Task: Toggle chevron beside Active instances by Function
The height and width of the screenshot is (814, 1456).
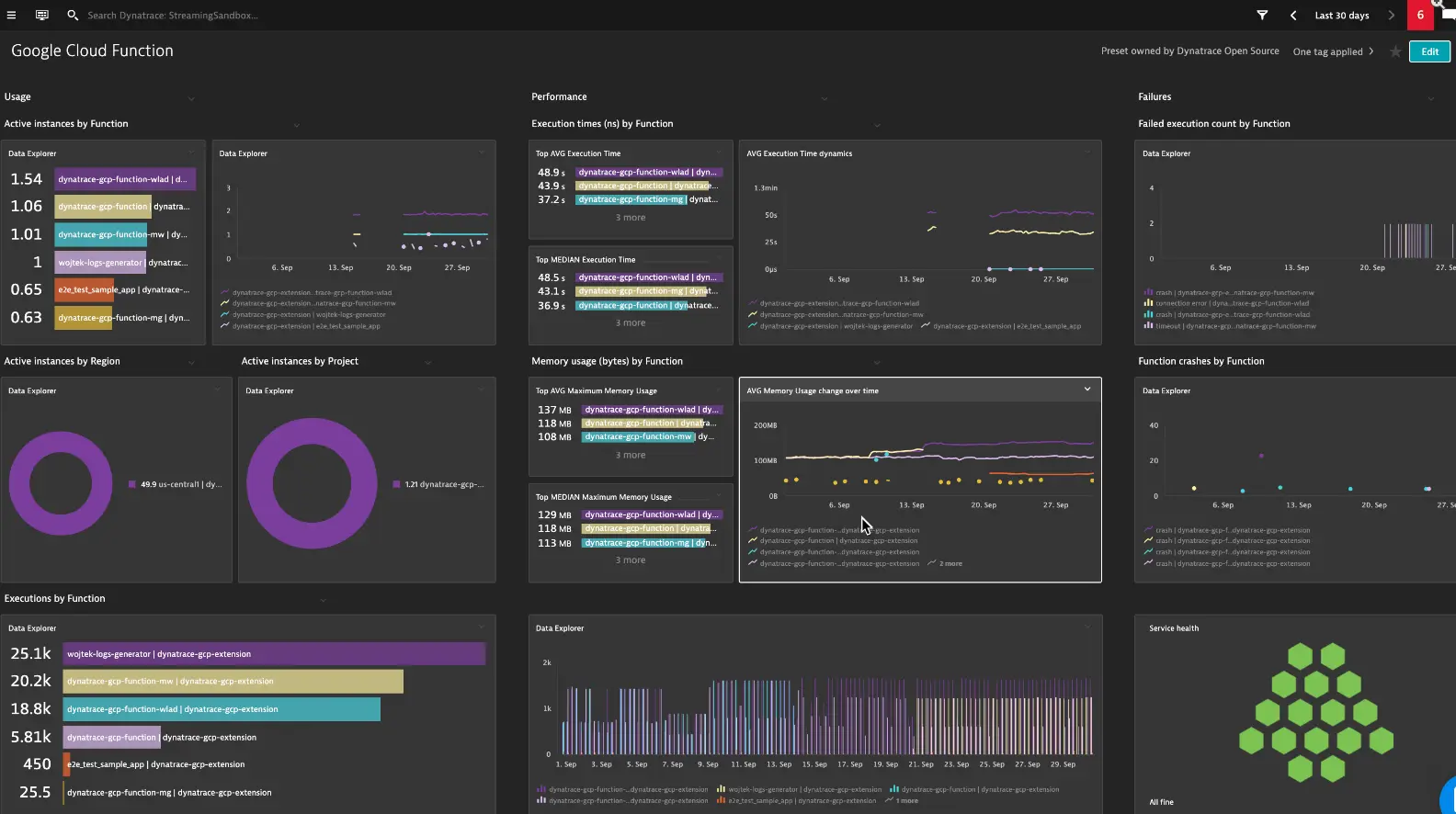Action: click(296, 124)
